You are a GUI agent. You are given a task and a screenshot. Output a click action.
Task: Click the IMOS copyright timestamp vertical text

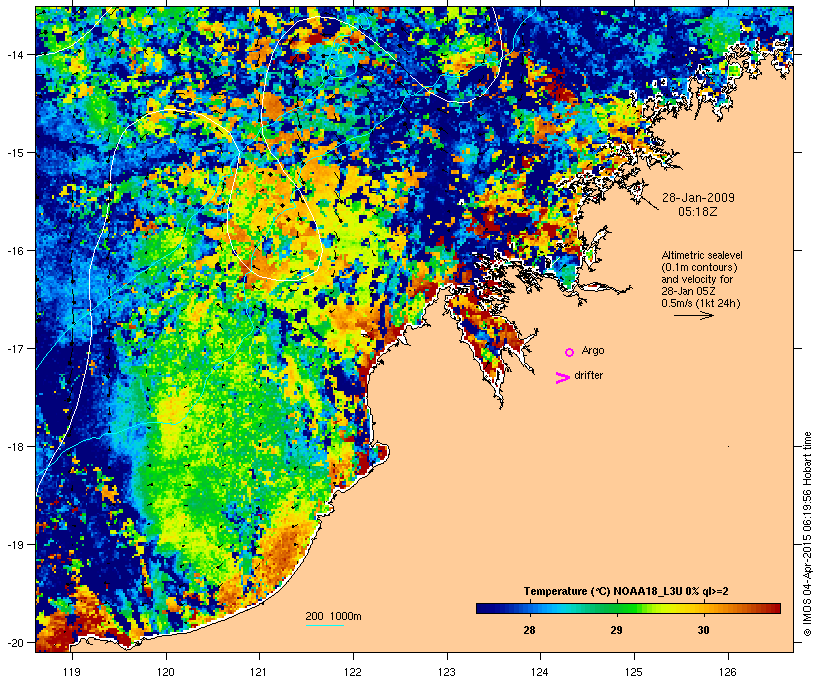coord(807,535)
